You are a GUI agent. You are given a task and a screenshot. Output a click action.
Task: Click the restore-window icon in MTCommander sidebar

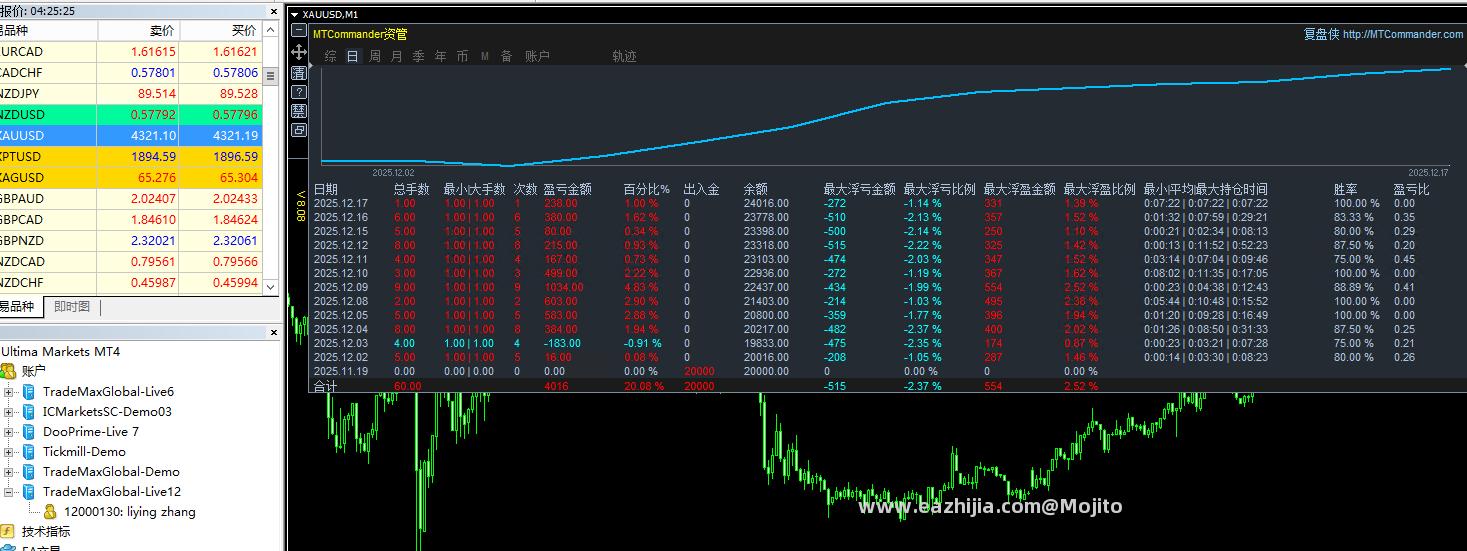(x=299, y=130)
